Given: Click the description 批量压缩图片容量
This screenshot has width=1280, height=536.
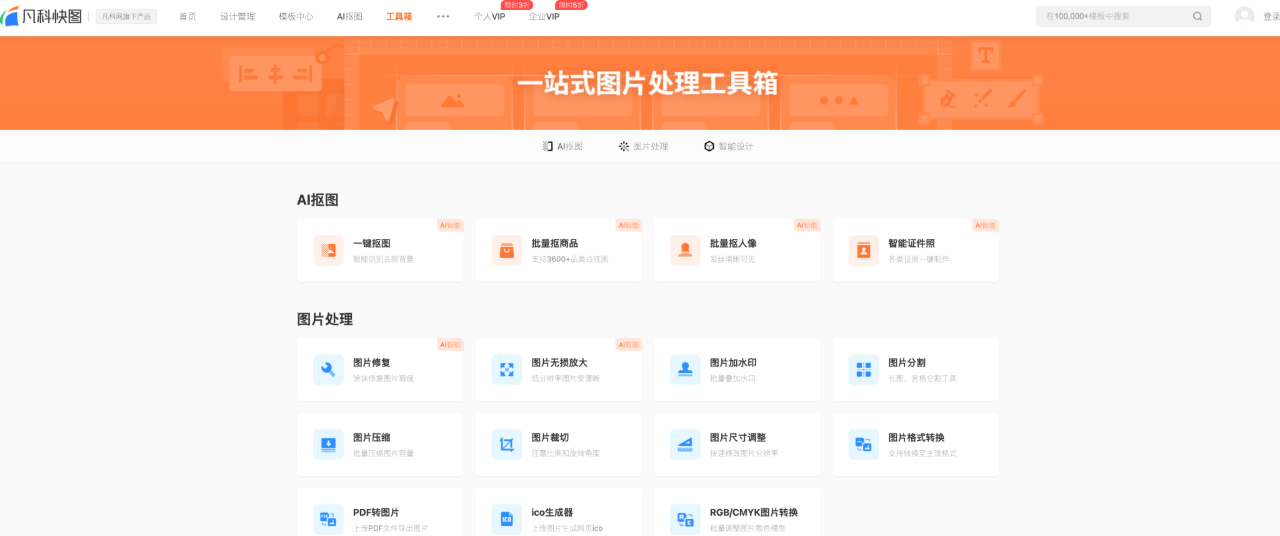Looking at the screenshot, I should point(383,453).
